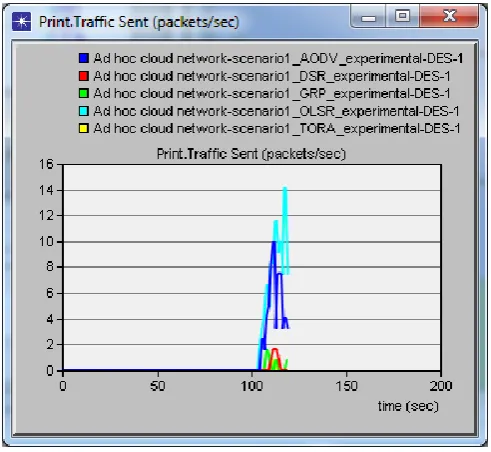Click the time (sec) axis label

[408, 406]
